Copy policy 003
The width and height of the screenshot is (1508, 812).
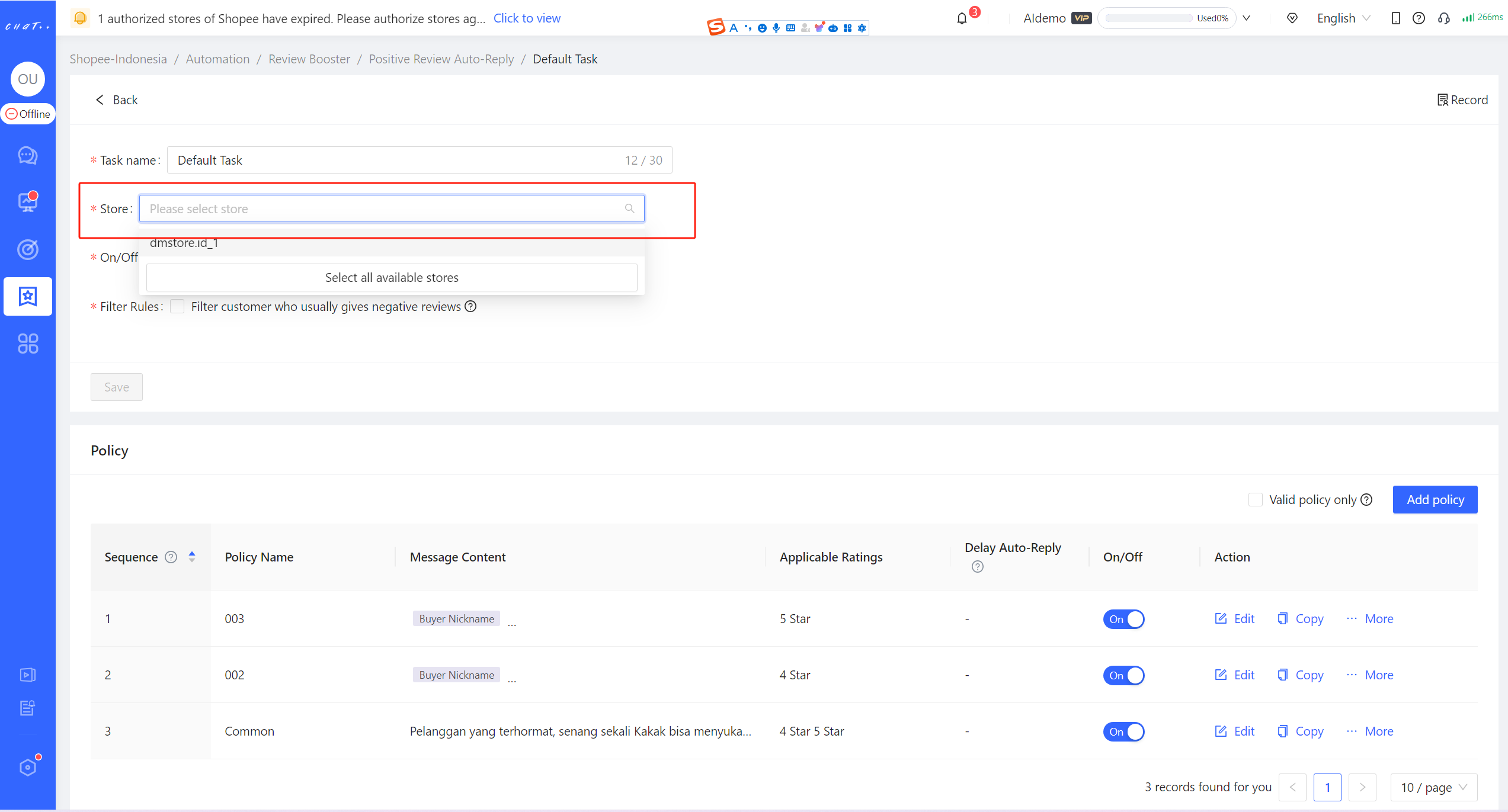1300,618
